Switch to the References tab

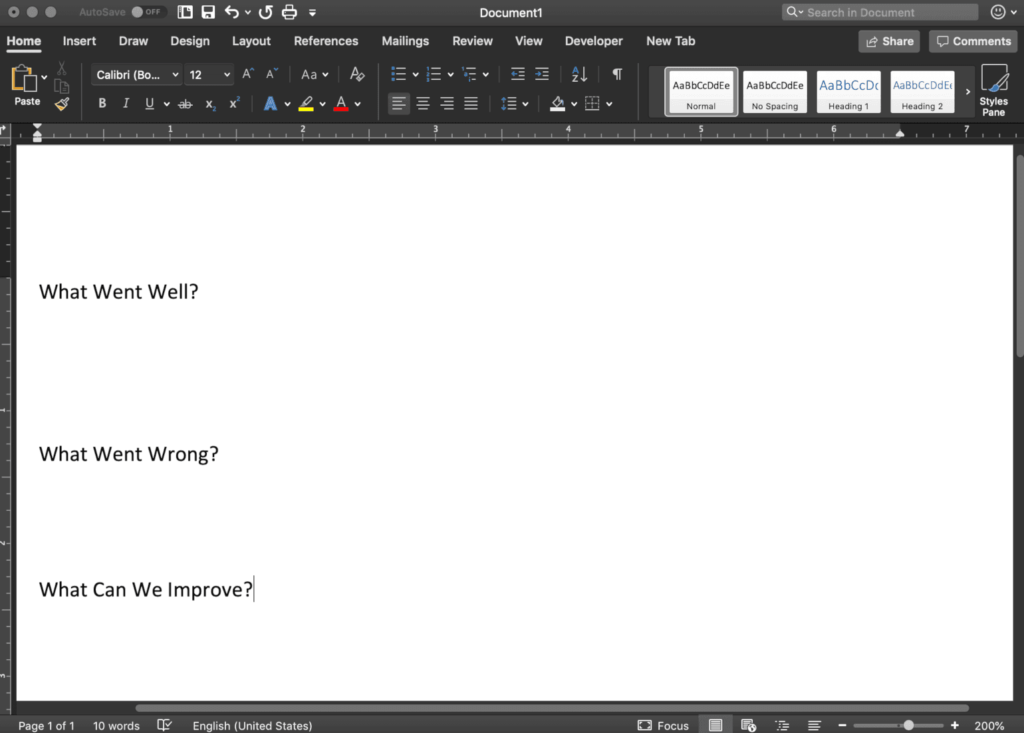click(326, 41)
